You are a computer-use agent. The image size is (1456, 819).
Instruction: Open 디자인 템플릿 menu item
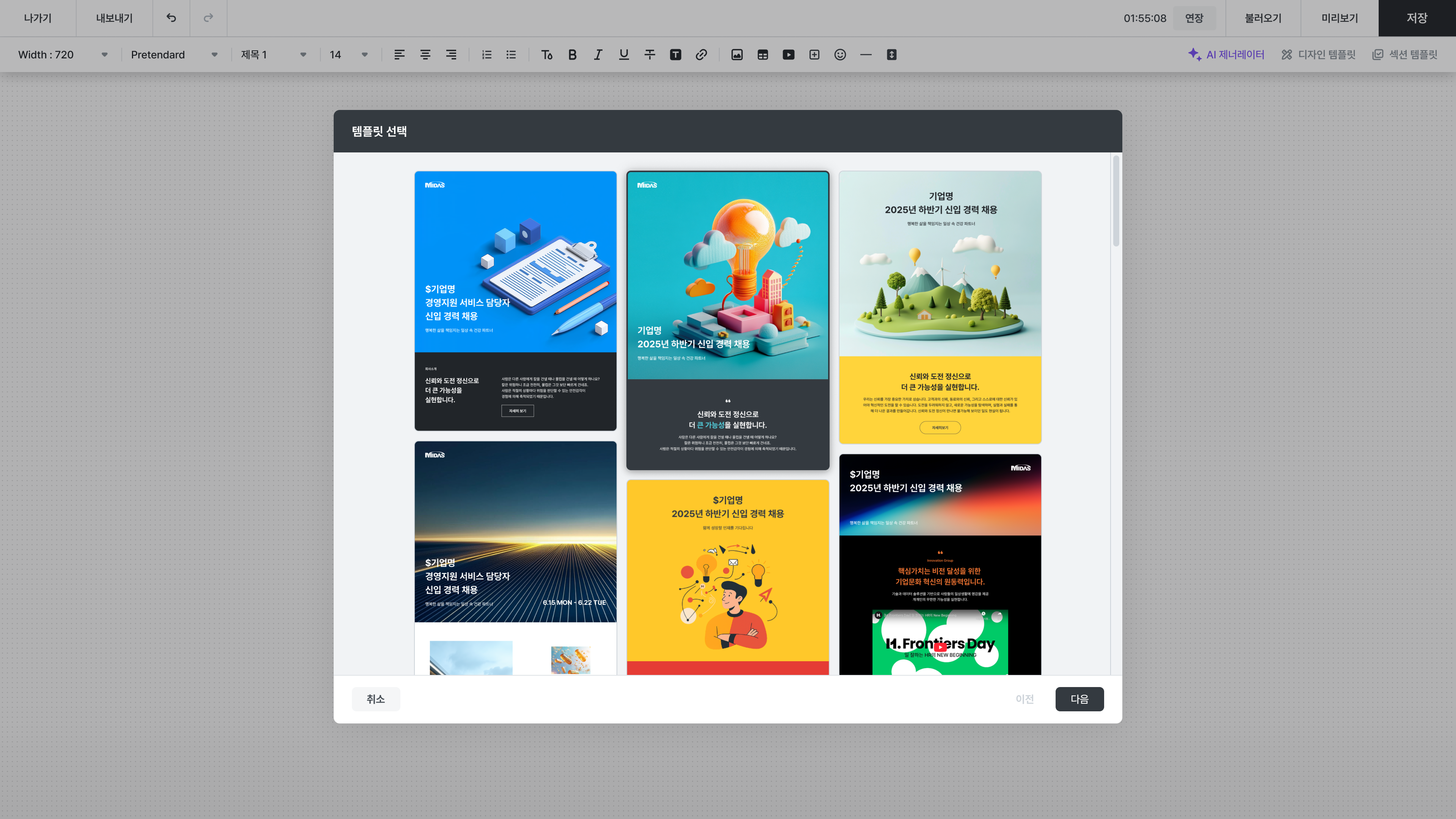tap(1319, 55)
